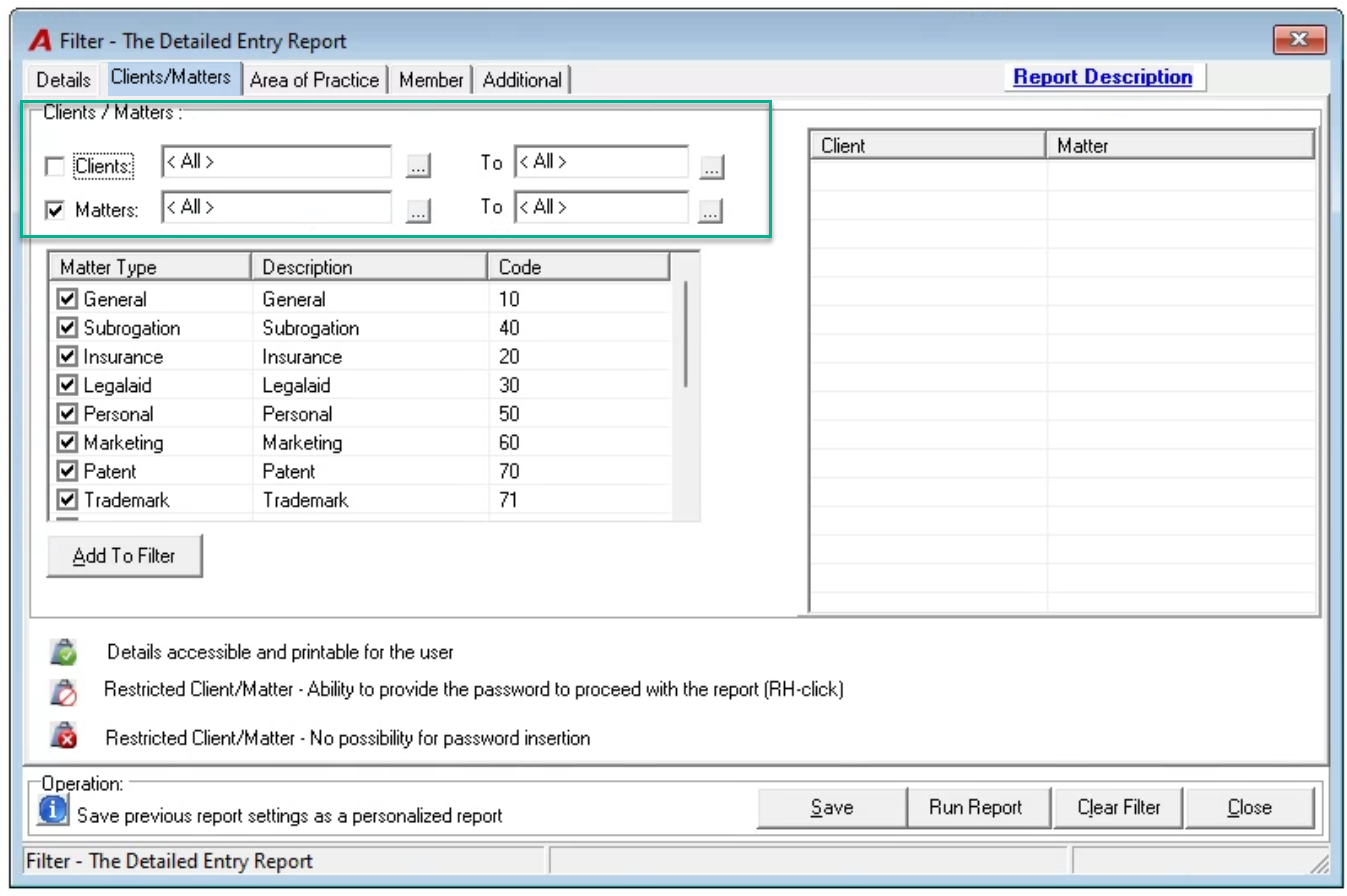Uncheck the Trademark matter type
The height and width of the screenshot is (896, 1347).
coord(68,500)
